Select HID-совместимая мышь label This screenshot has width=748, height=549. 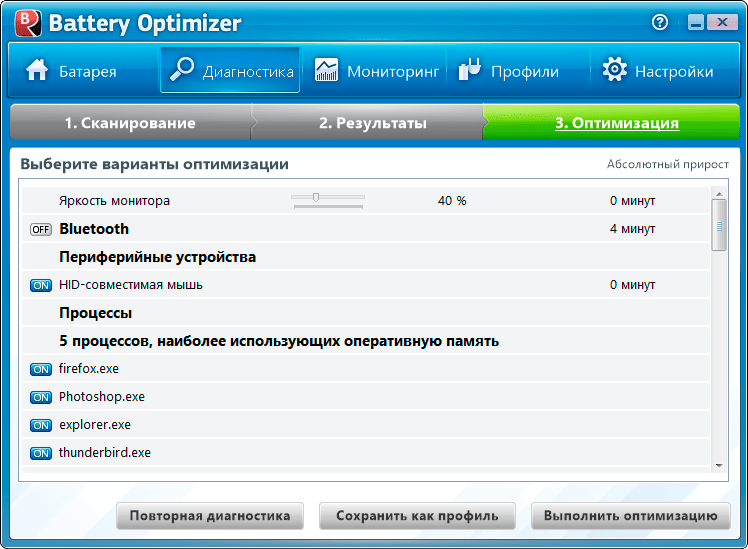131,285
